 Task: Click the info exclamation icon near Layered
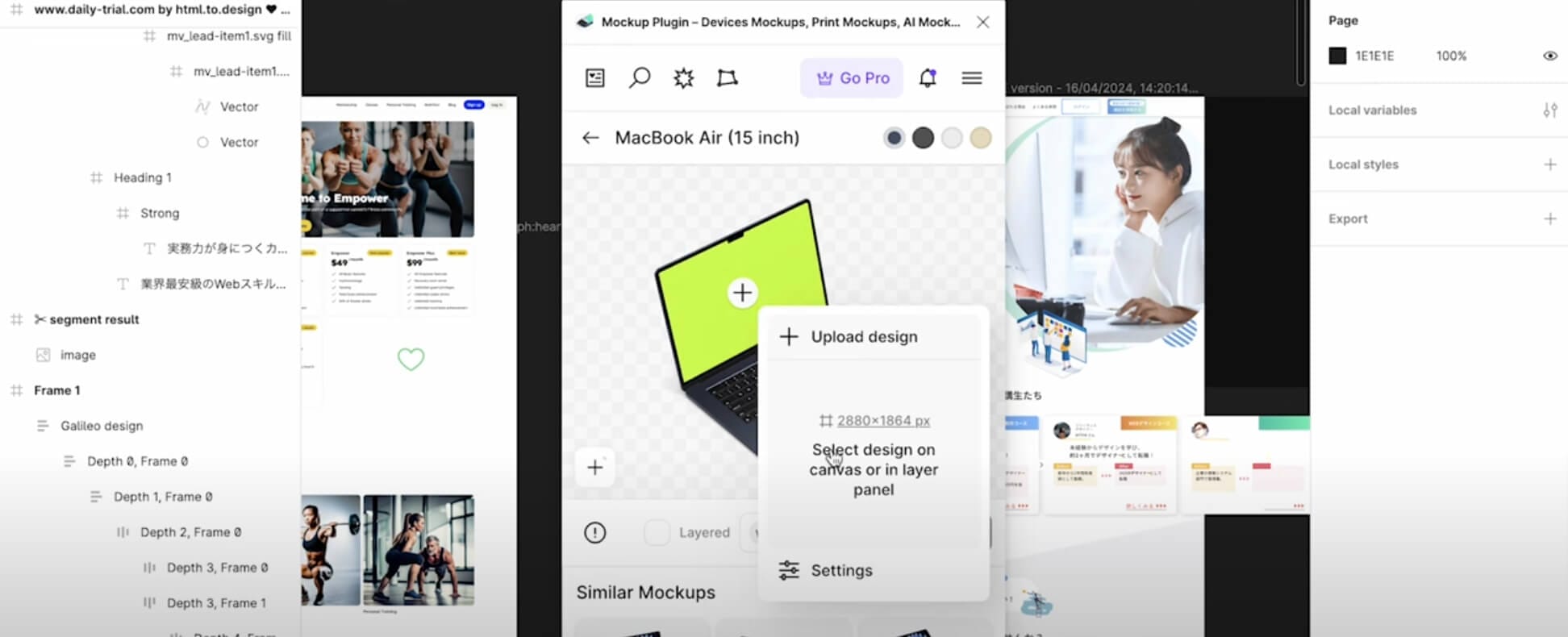pyautogui.click(x=594, y=533)
